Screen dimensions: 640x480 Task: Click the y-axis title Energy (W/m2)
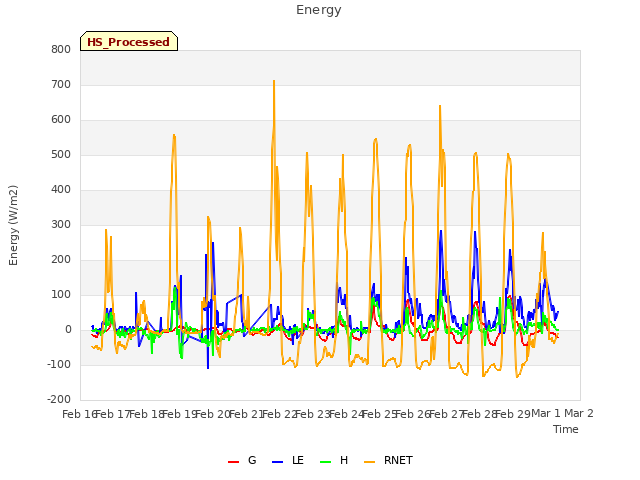coord(13,225)
